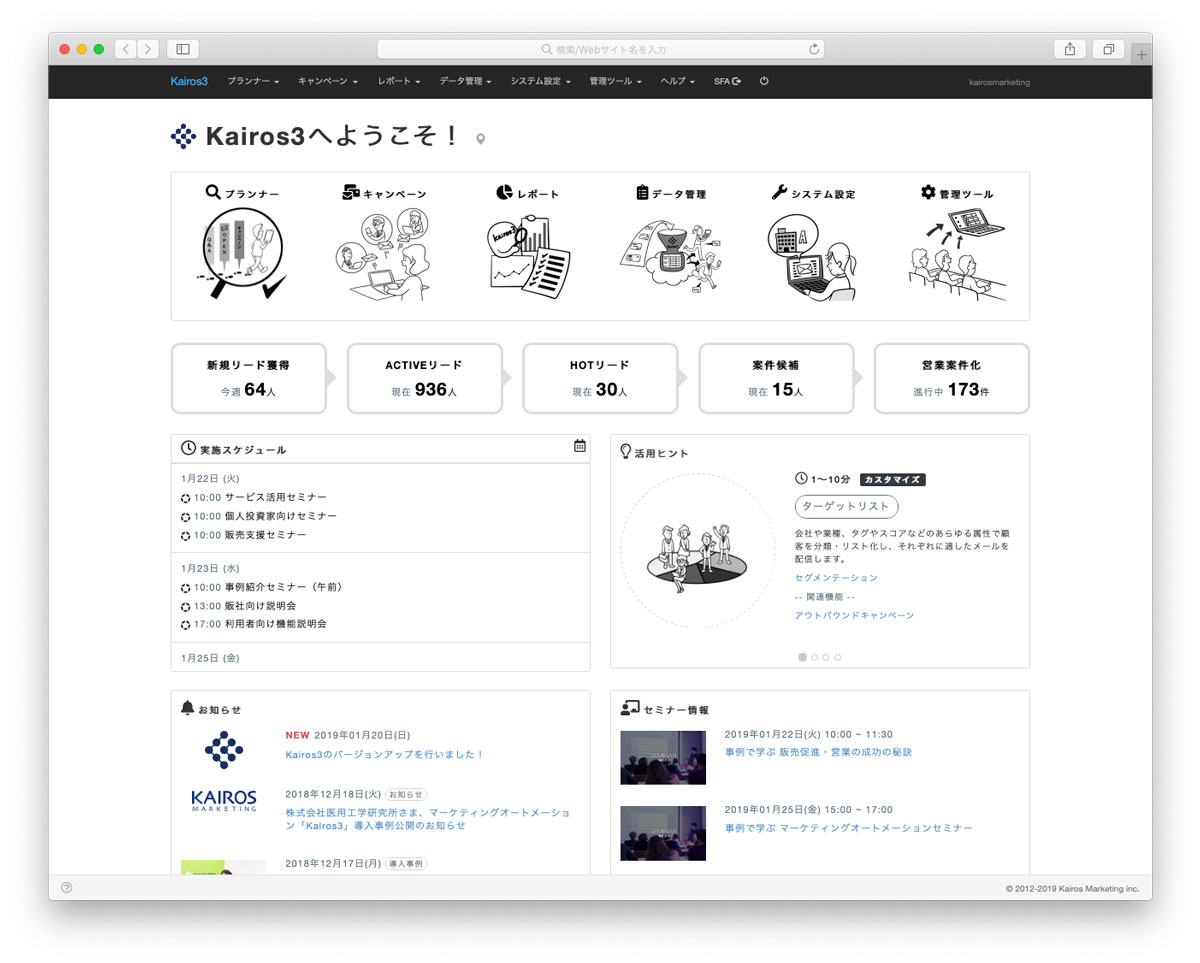This screenshot has width=1200, height=963.
Task: Open the プランナー dropdown in the navbar
Action: [x=253, y=82]
